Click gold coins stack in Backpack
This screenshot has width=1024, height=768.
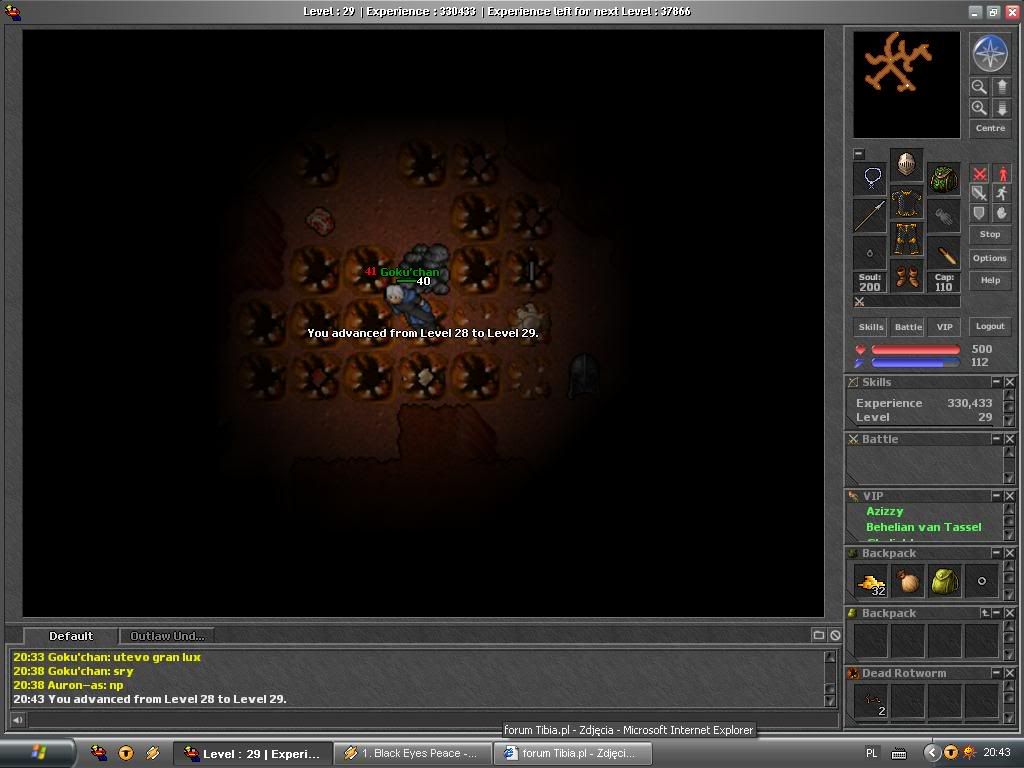(871, 582)
